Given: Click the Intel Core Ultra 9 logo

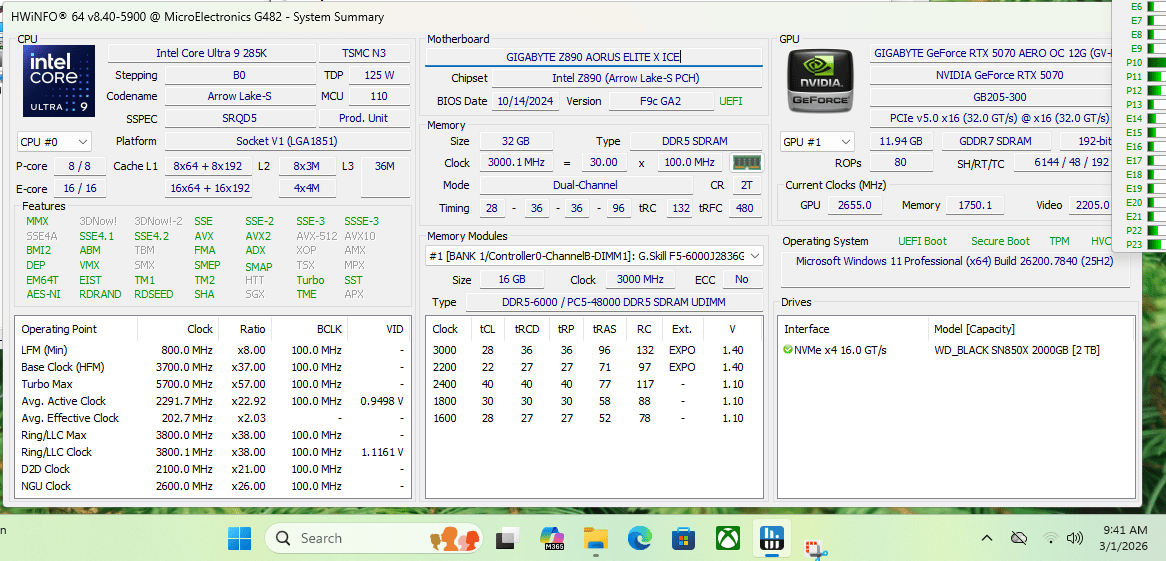Looking at the screenshot, I should tap(59, 80).
